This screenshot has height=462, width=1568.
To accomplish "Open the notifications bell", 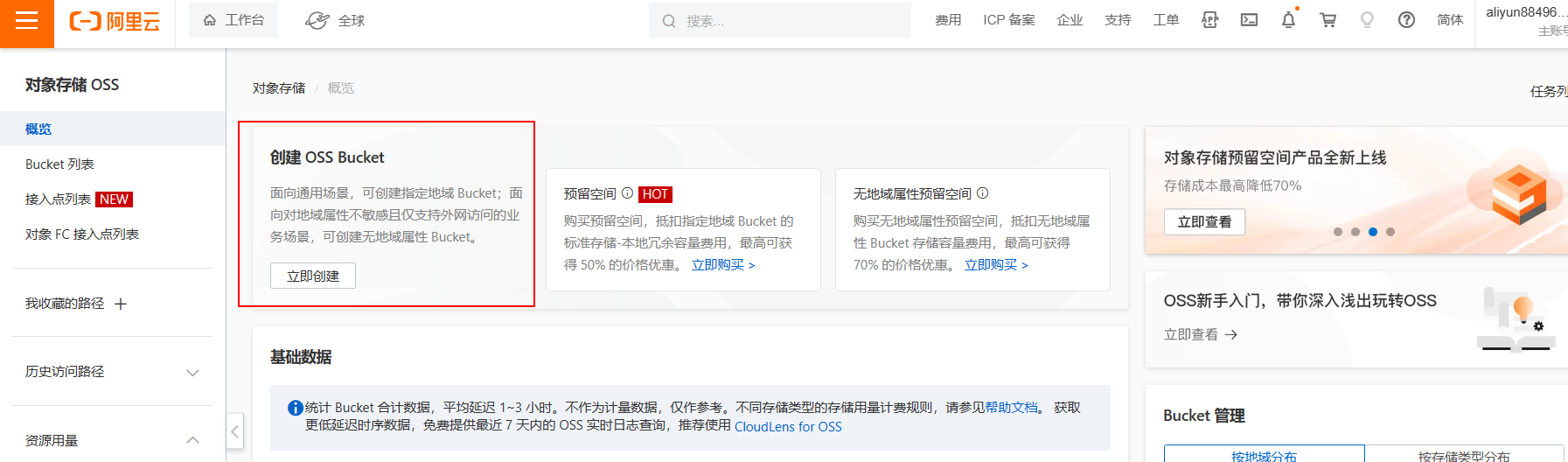I will pos(1288,20).
